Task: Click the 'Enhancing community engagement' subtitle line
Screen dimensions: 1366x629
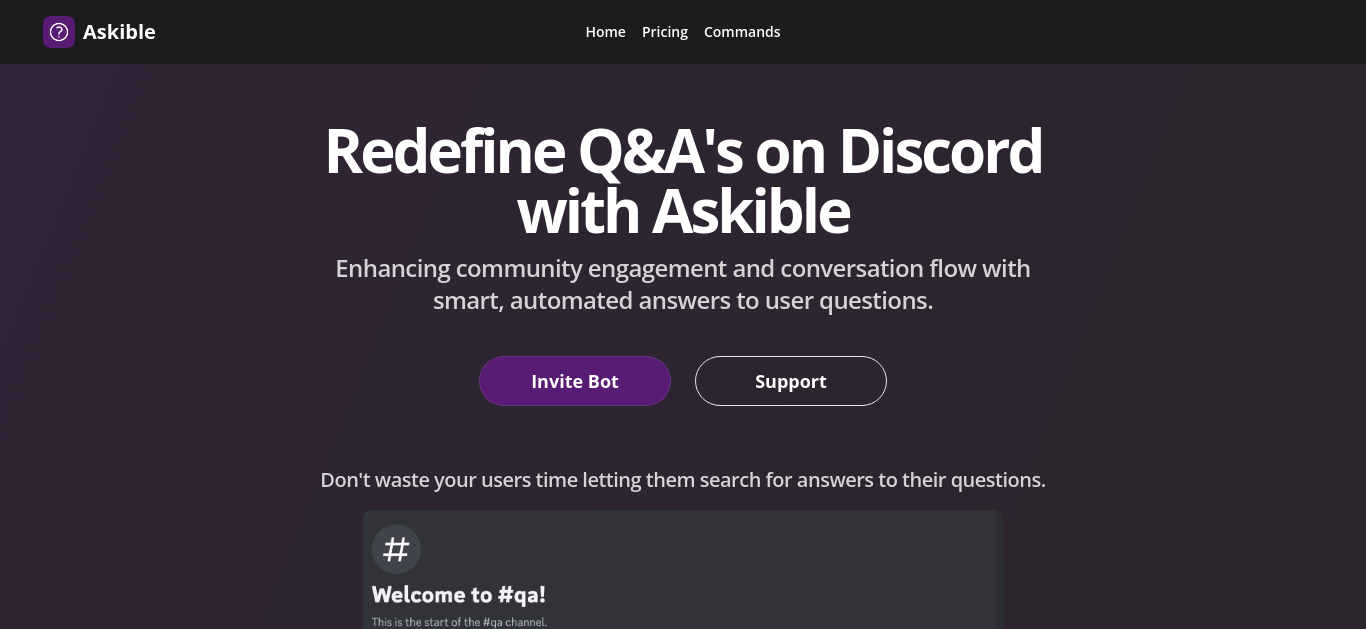Action: pyautogui.click(x=683, y=269)
